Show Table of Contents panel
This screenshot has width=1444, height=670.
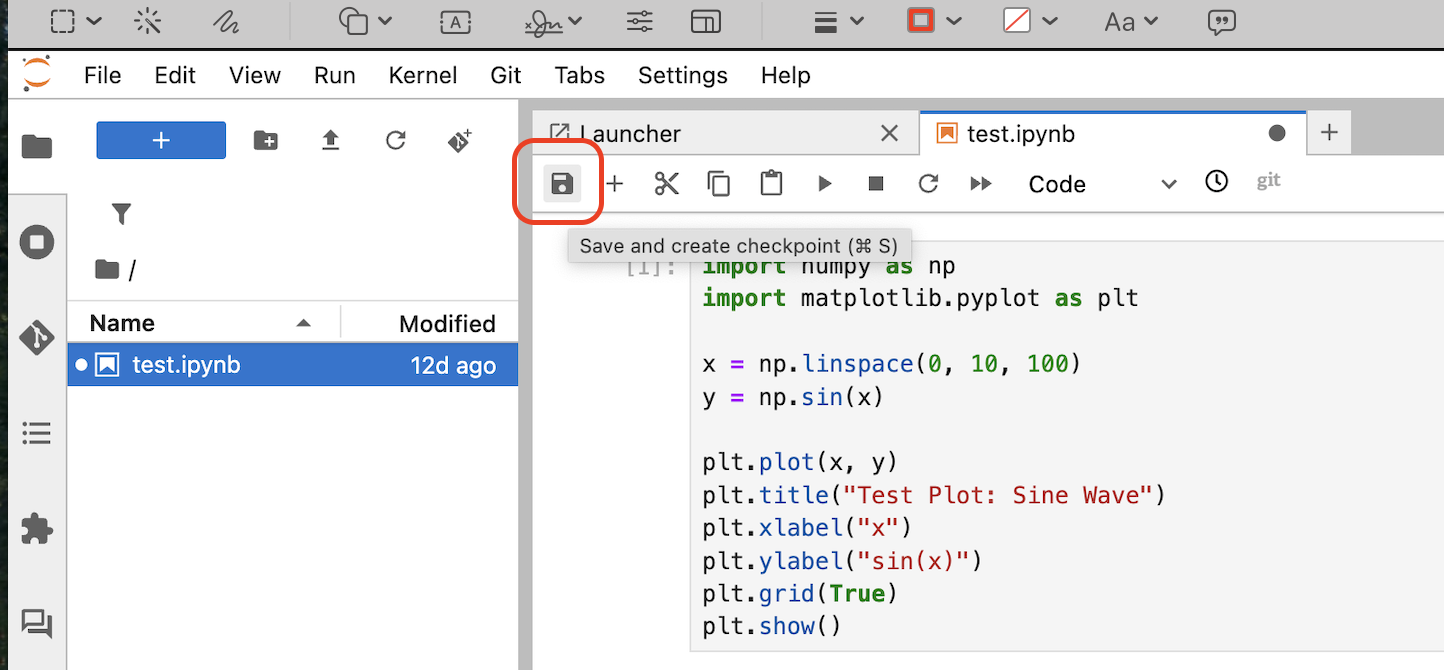click(x=37, y=433)
